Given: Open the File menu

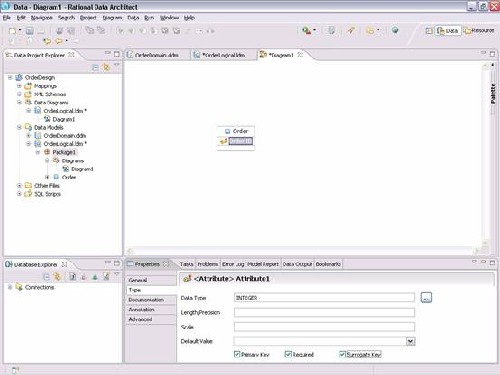Looking at the screenshot, I should [x=7, y=18].
